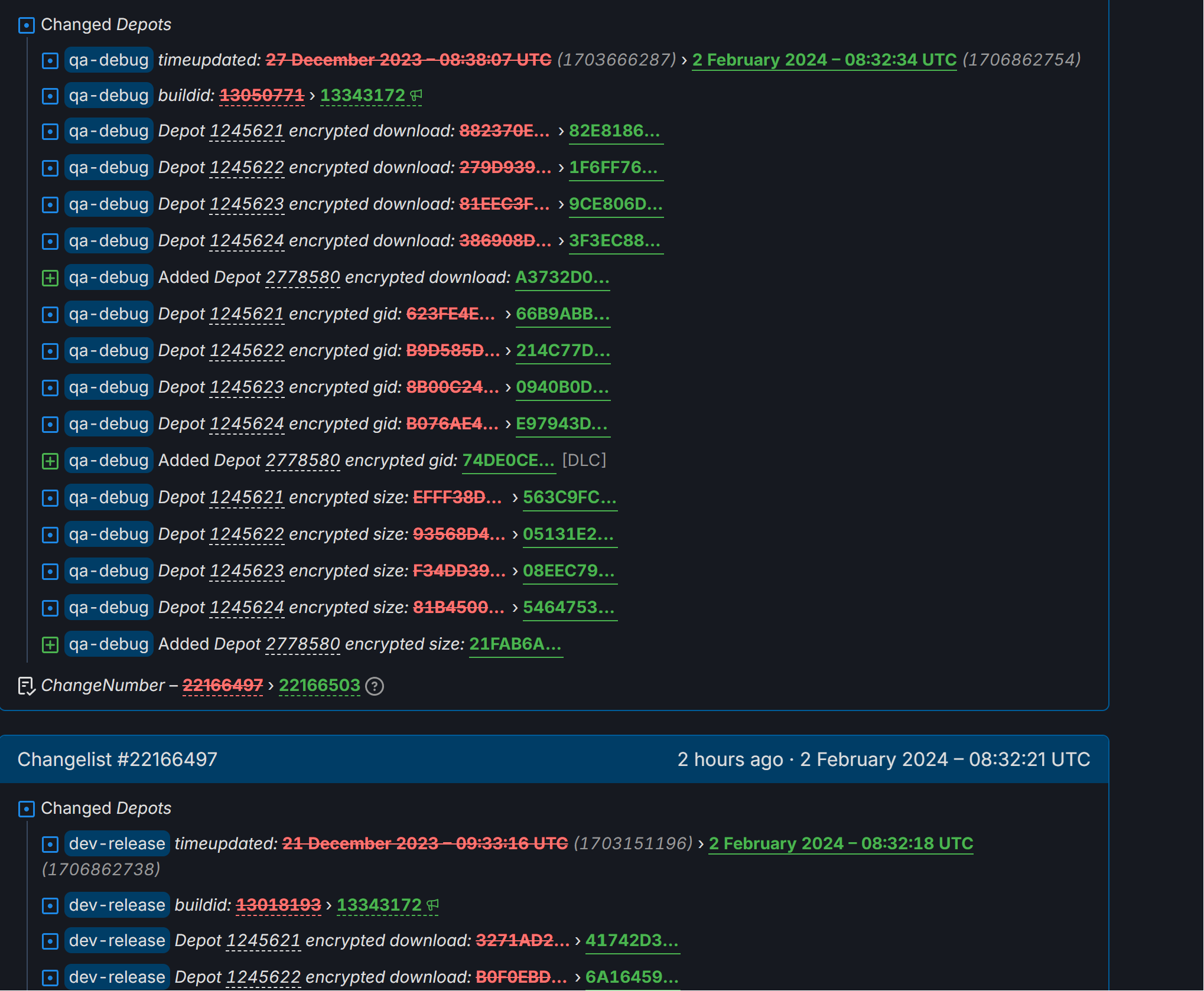The width and height of the screenshot is (1204, 991).
Task: Click the patch notes icon beside buildid 13343172 in qa-debug
Action: [416, 95]
